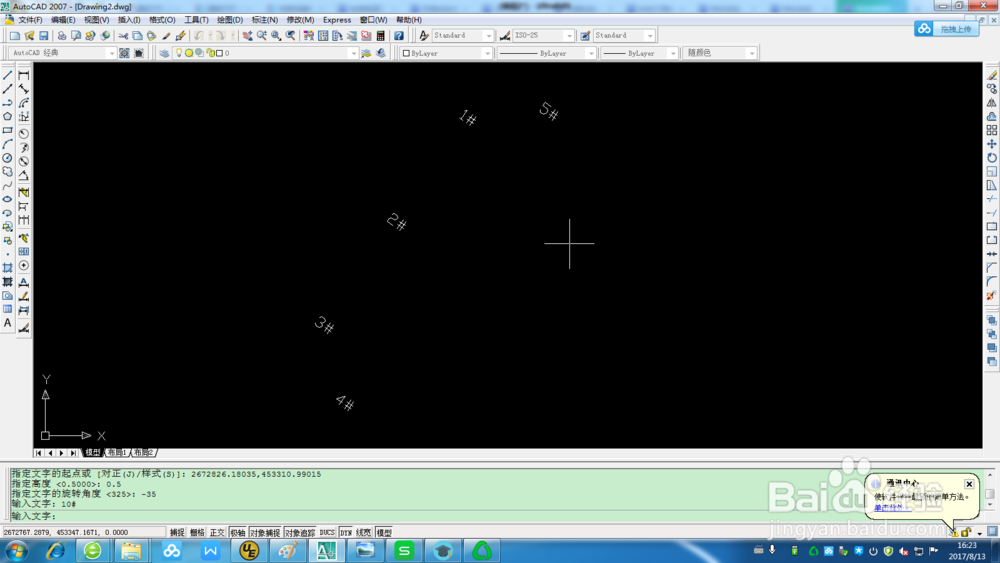The height and width of the screenshot is (563, 1000).
Task: Open the Layer Properties Manager icon
Action: point(165,53)
